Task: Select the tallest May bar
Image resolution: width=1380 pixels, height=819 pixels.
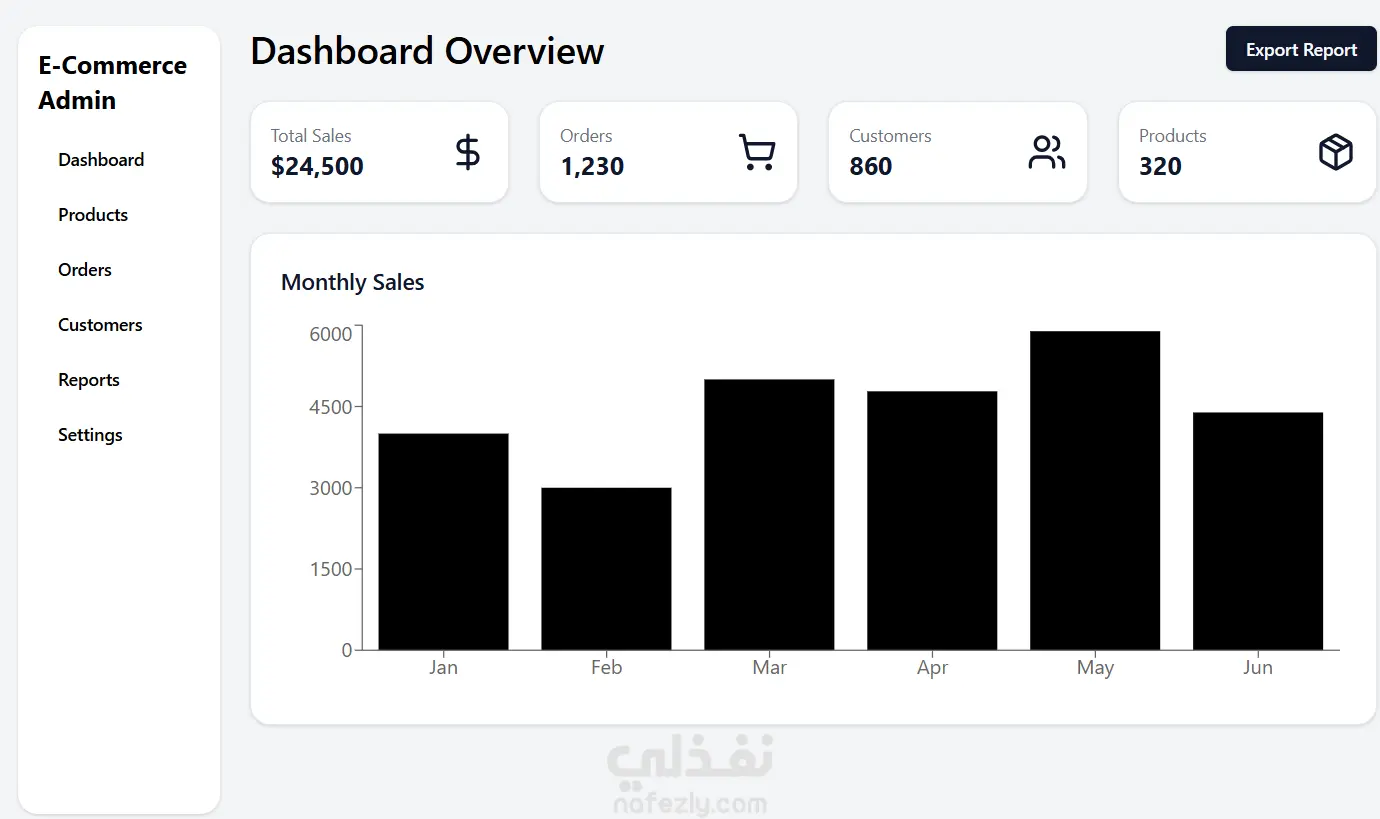Action: (x=1095, y=490)
